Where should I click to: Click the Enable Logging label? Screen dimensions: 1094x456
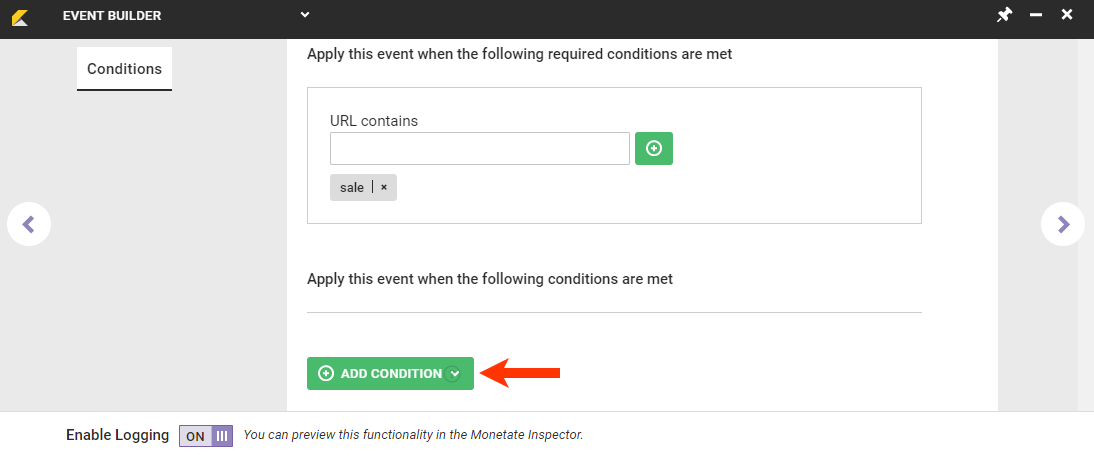click(x=118, y=436)
